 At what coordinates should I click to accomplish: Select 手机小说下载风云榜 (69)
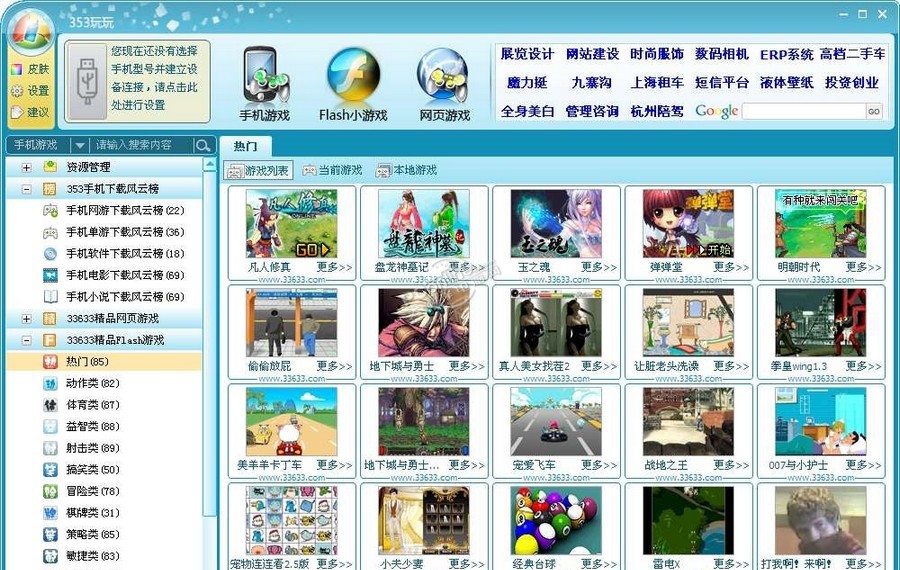[114, 297]
